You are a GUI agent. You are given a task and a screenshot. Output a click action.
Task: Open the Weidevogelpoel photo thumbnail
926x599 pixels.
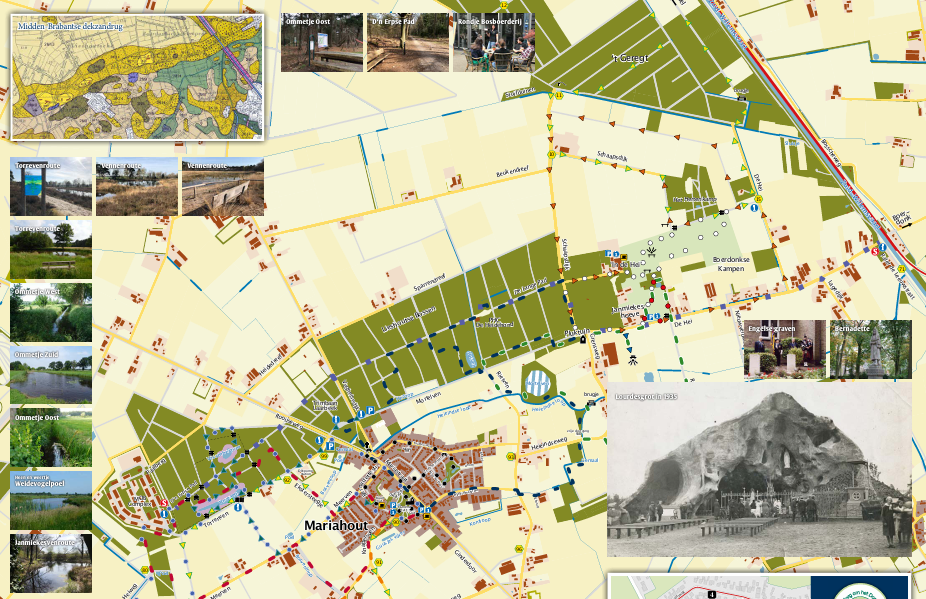pyautogui.click(x=51, y=500)
